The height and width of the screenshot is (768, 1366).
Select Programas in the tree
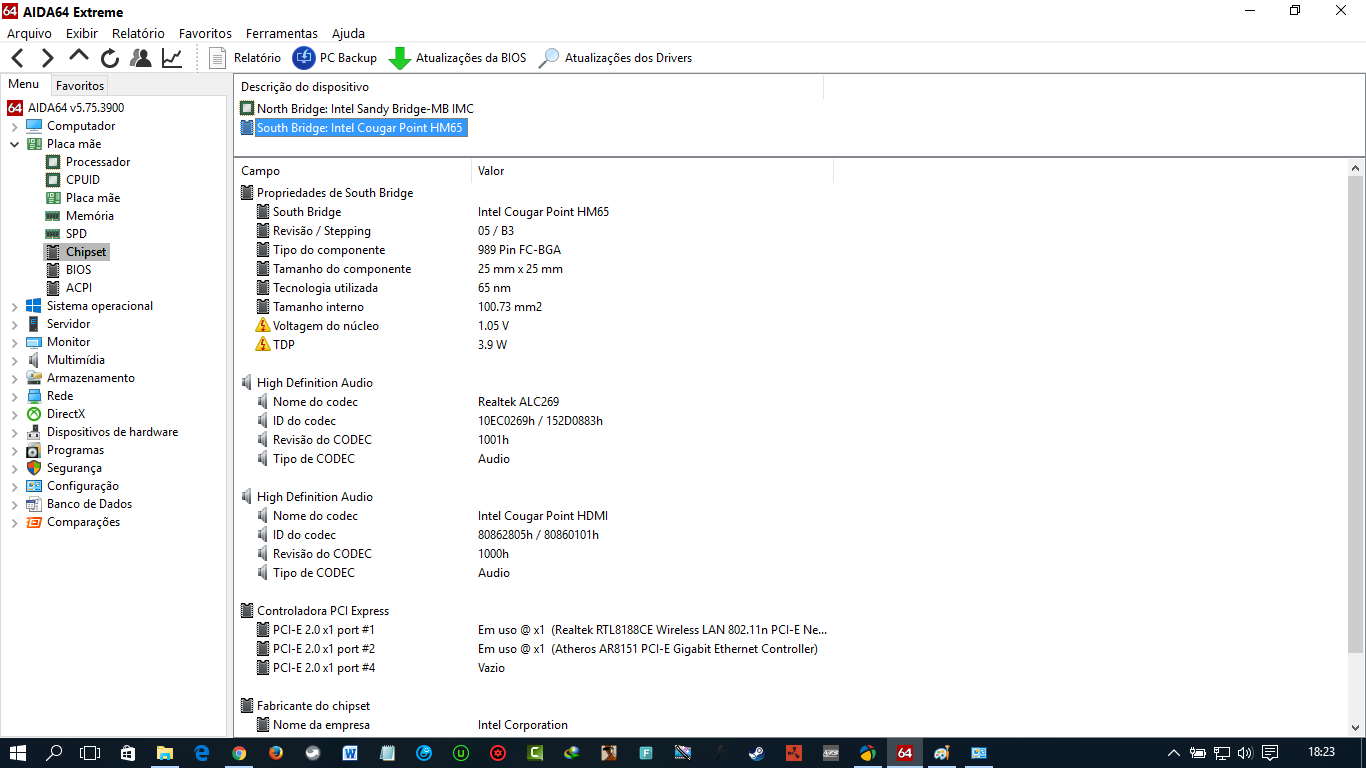(75, 450)
